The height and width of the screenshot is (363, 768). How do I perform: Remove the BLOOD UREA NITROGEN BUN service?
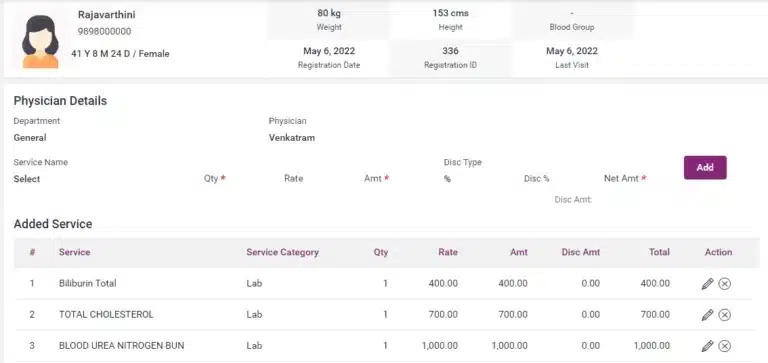(x=724, y=346)
